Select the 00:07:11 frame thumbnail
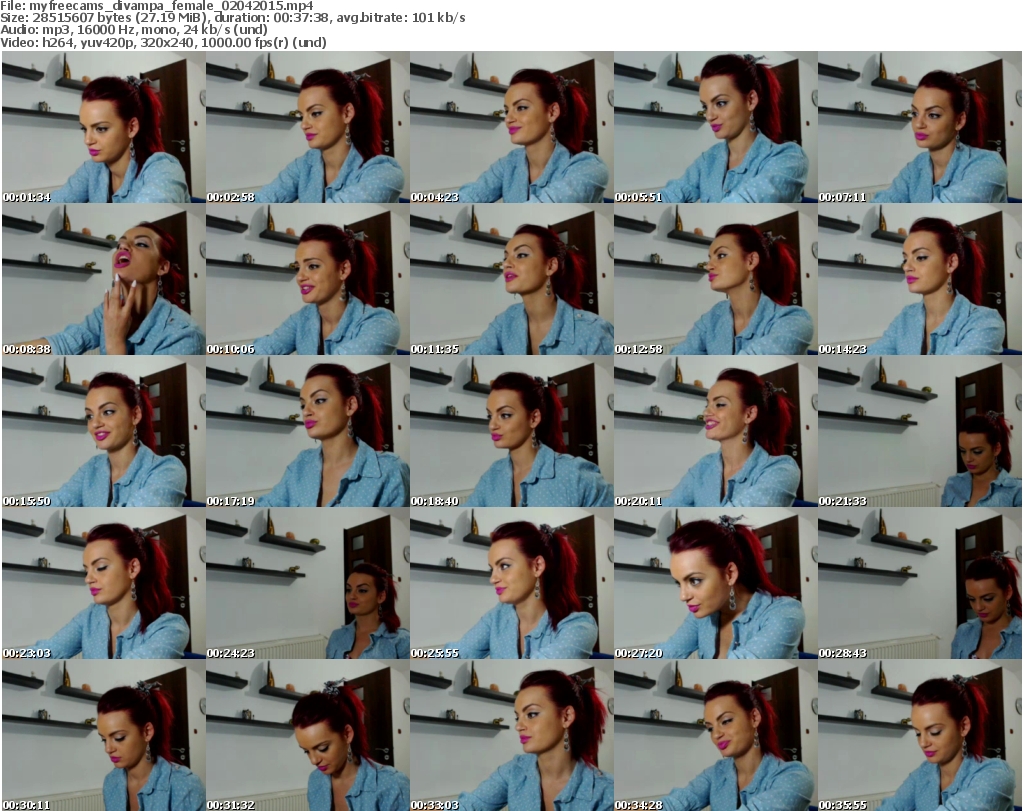The image size is (1024, 811). tap(920, 127)
